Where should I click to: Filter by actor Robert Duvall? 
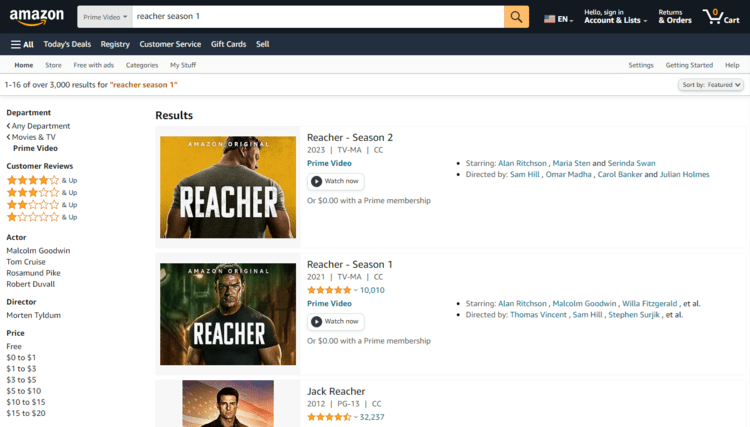pos(31,284)
